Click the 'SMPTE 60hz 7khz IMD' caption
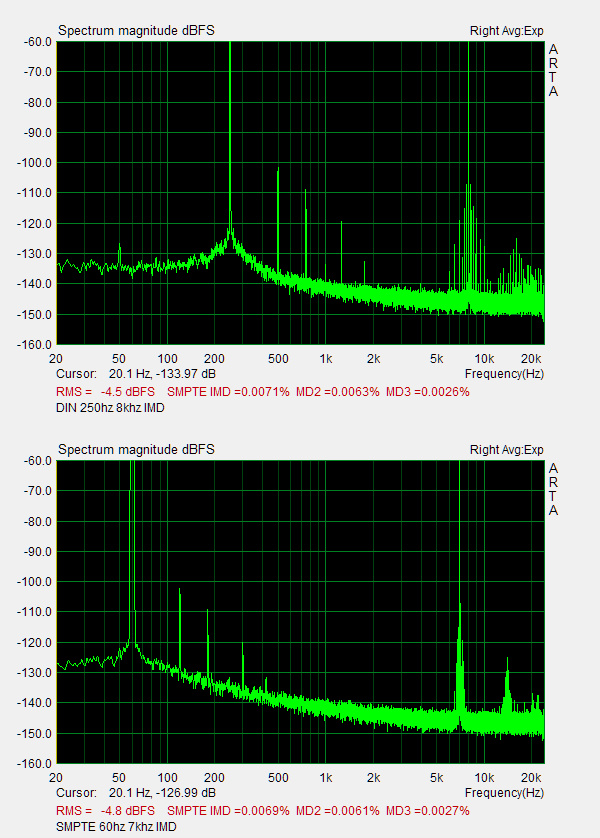Screen dimensions: 600x838 tap(116, 827)
